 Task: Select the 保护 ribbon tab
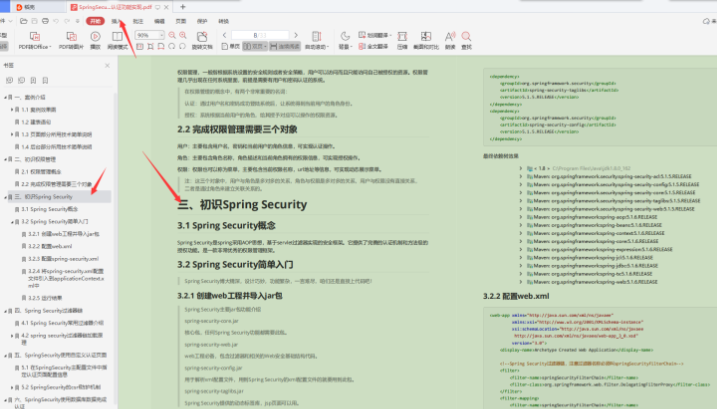coord(202,21)
